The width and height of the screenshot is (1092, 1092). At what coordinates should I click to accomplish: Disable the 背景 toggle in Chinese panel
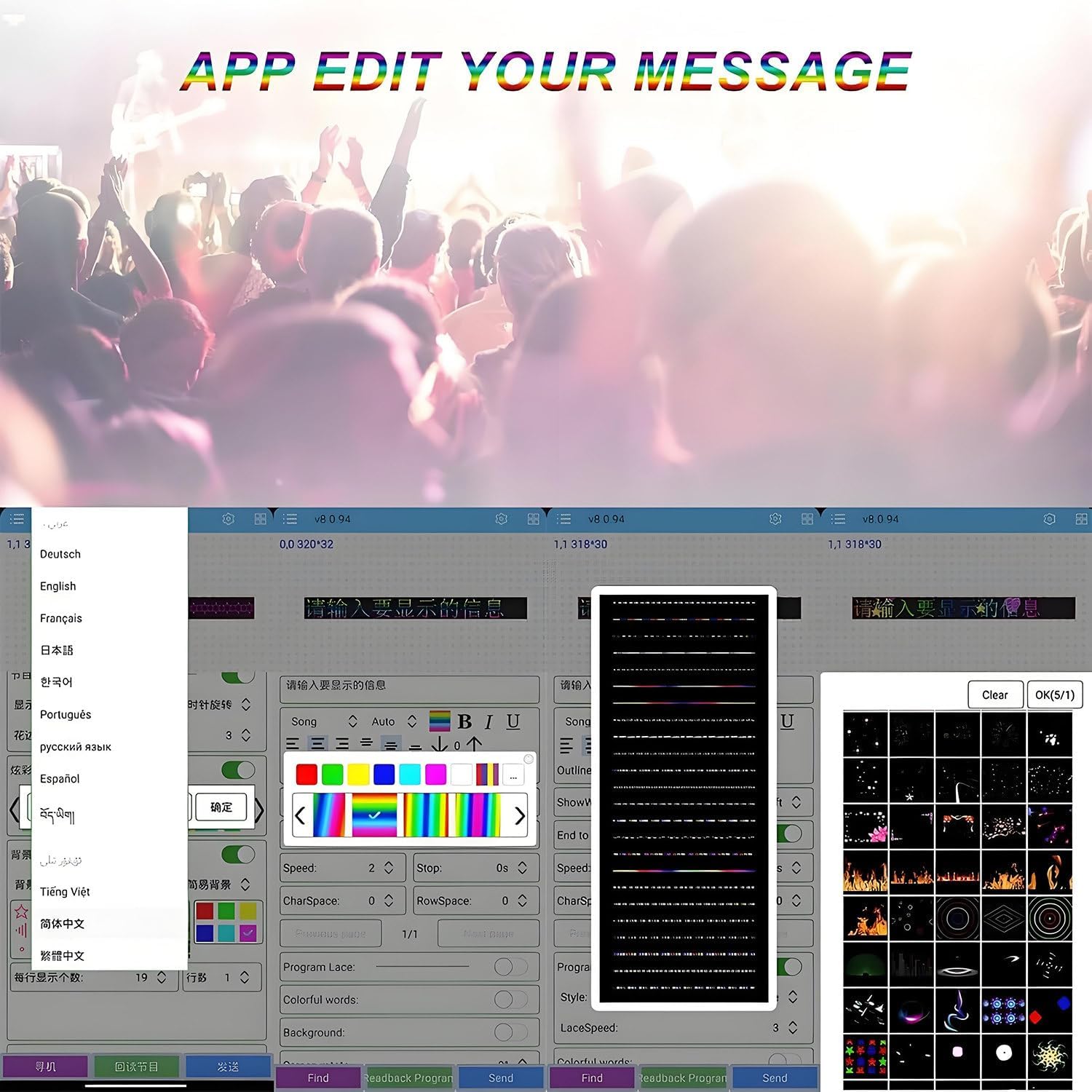point(238,854)
